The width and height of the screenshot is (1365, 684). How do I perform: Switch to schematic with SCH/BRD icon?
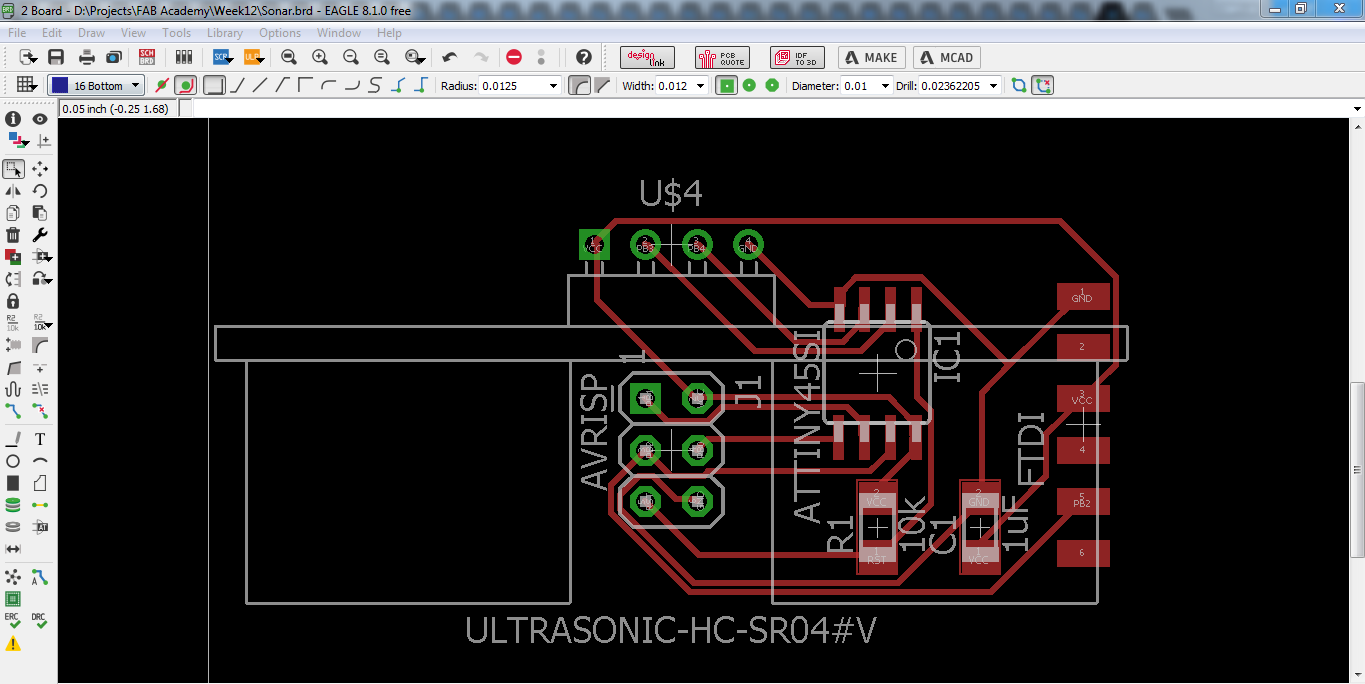147,57
